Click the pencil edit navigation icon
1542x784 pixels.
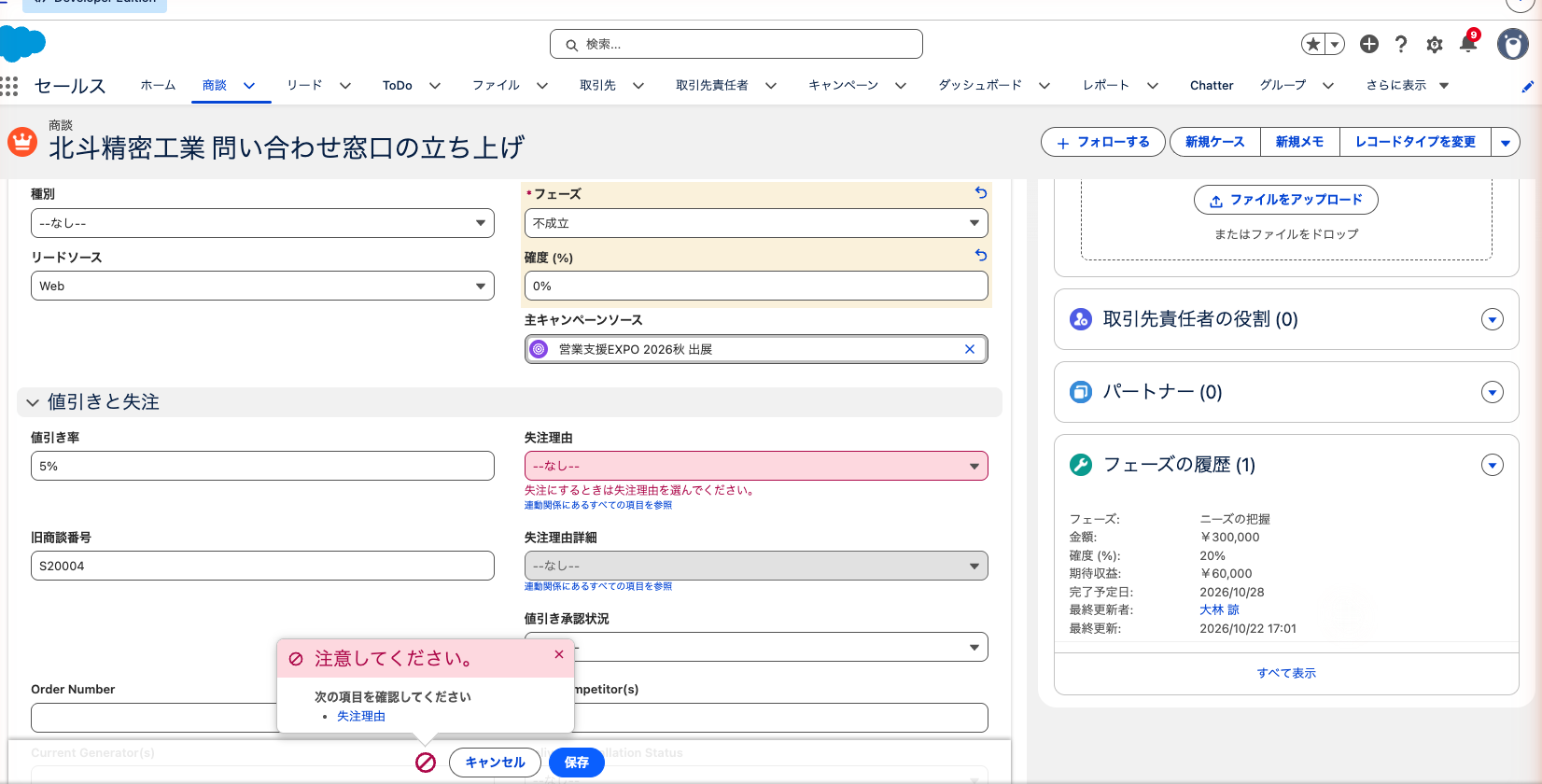point(1527,87)
